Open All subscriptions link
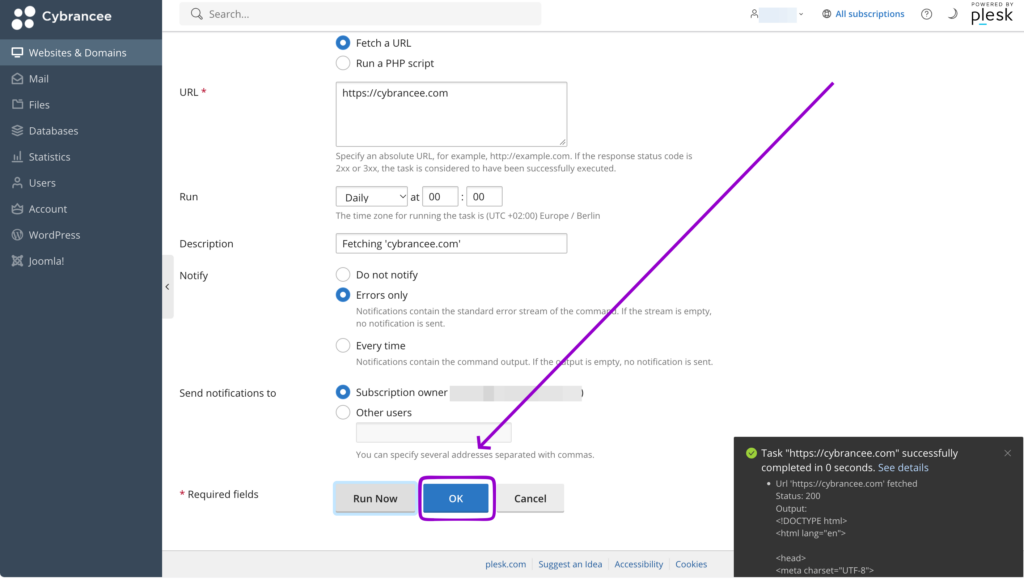The image size is (1024, 580). pos(870,14)
